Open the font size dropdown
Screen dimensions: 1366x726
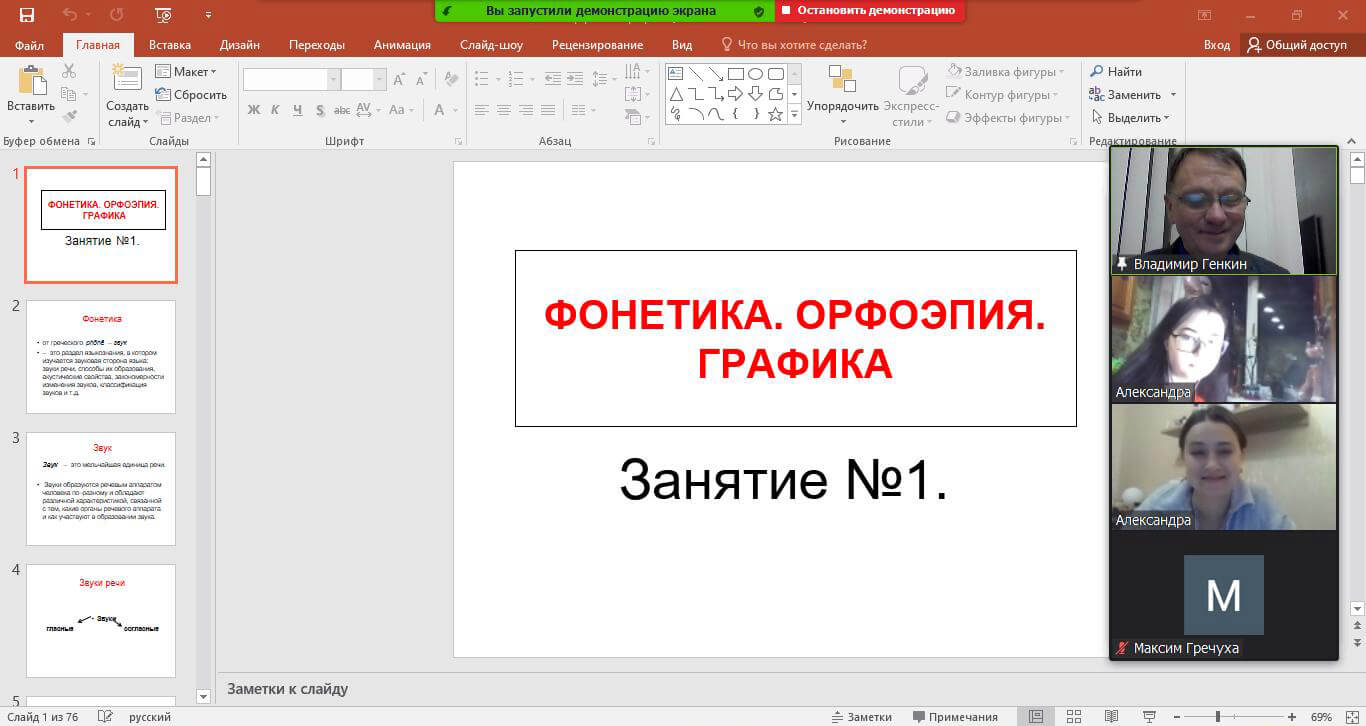click(x=380, y=80)
